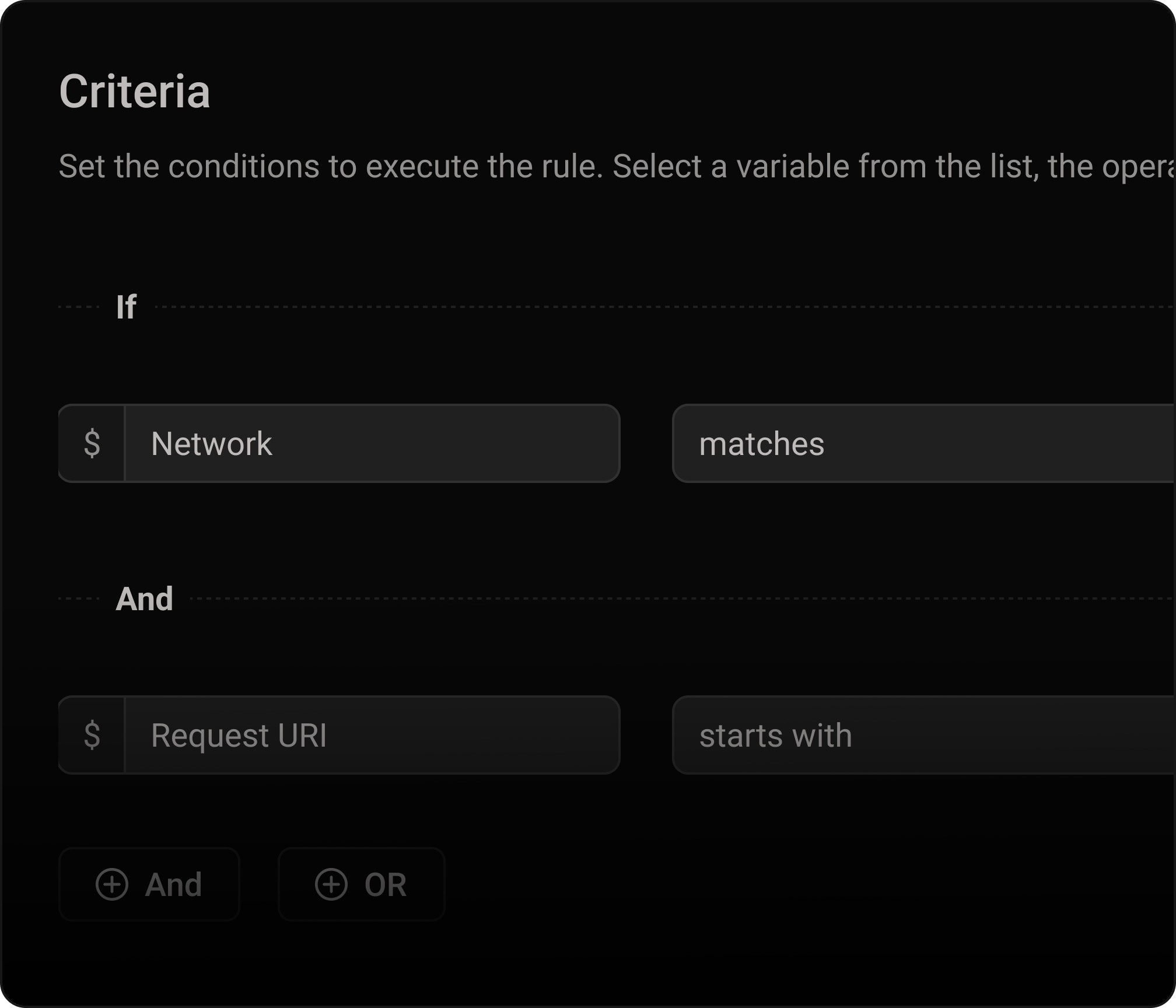
Task: Click the plus icon inside the And button
Action: click(113, 884)
